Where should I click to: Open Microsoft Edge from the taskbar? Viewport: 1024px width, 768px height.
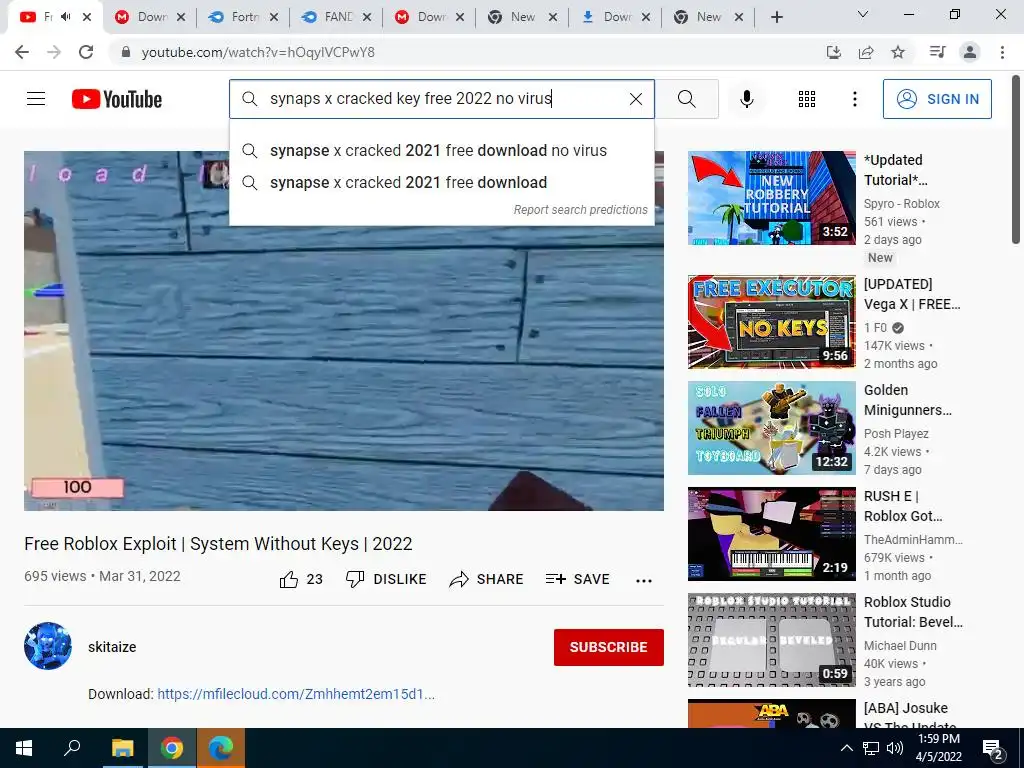click(221, 748)
